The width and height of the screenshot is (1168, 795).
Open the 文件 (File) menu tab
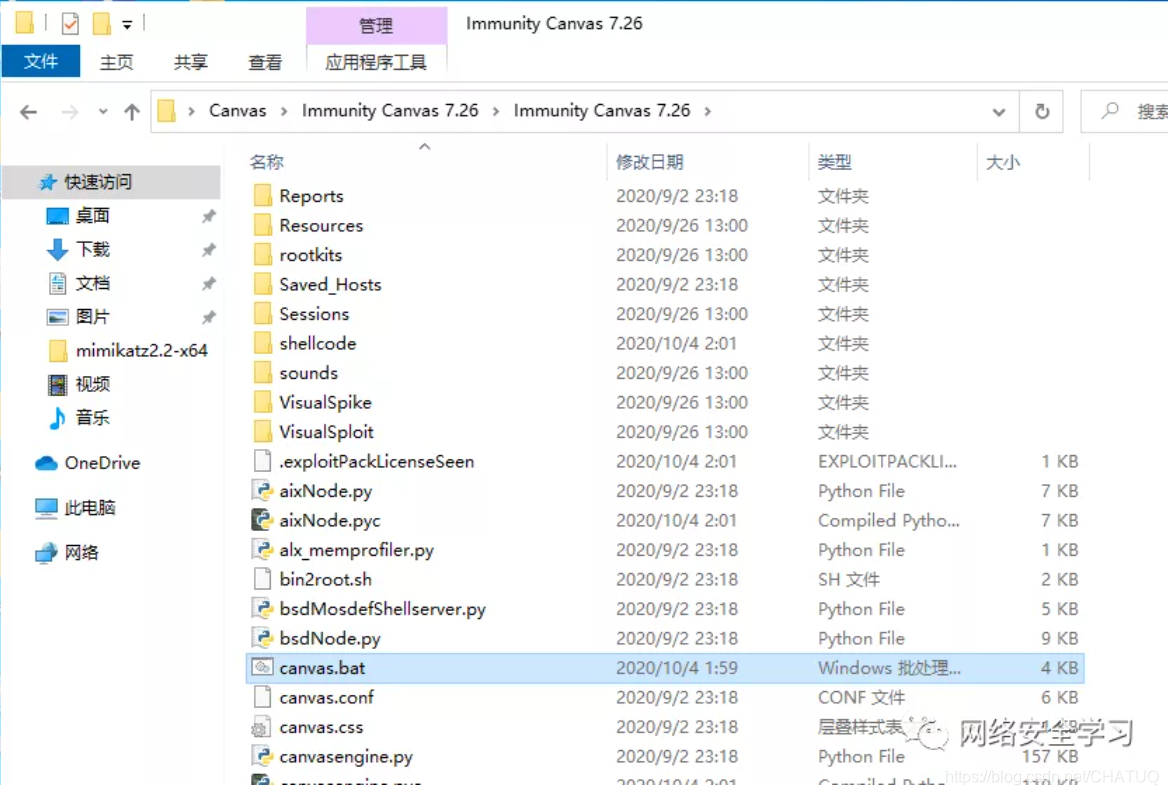point(41,61)
